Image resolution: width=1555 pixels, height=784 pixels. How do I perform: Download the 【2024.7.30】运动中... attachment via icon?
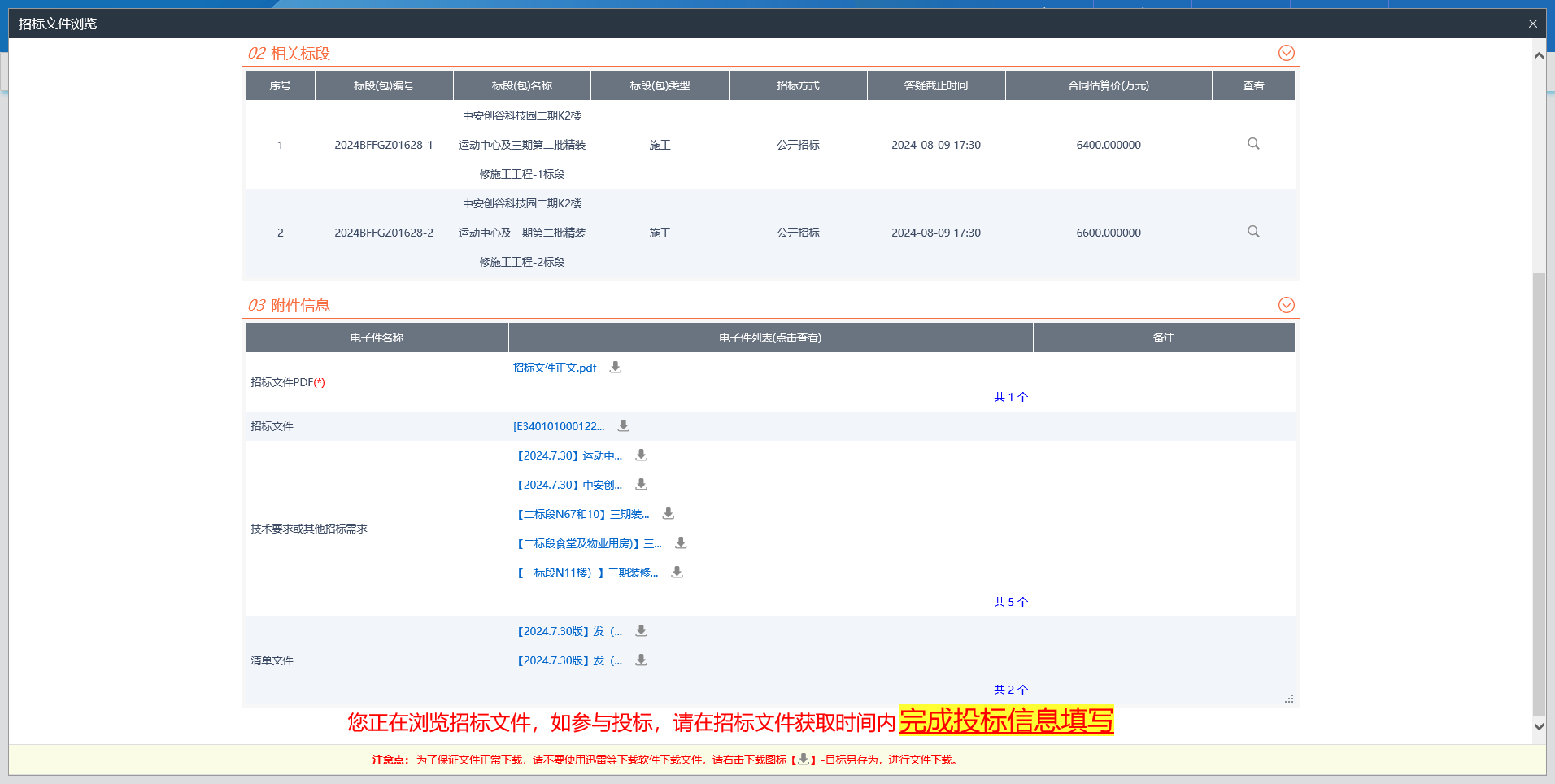(641, 455)
